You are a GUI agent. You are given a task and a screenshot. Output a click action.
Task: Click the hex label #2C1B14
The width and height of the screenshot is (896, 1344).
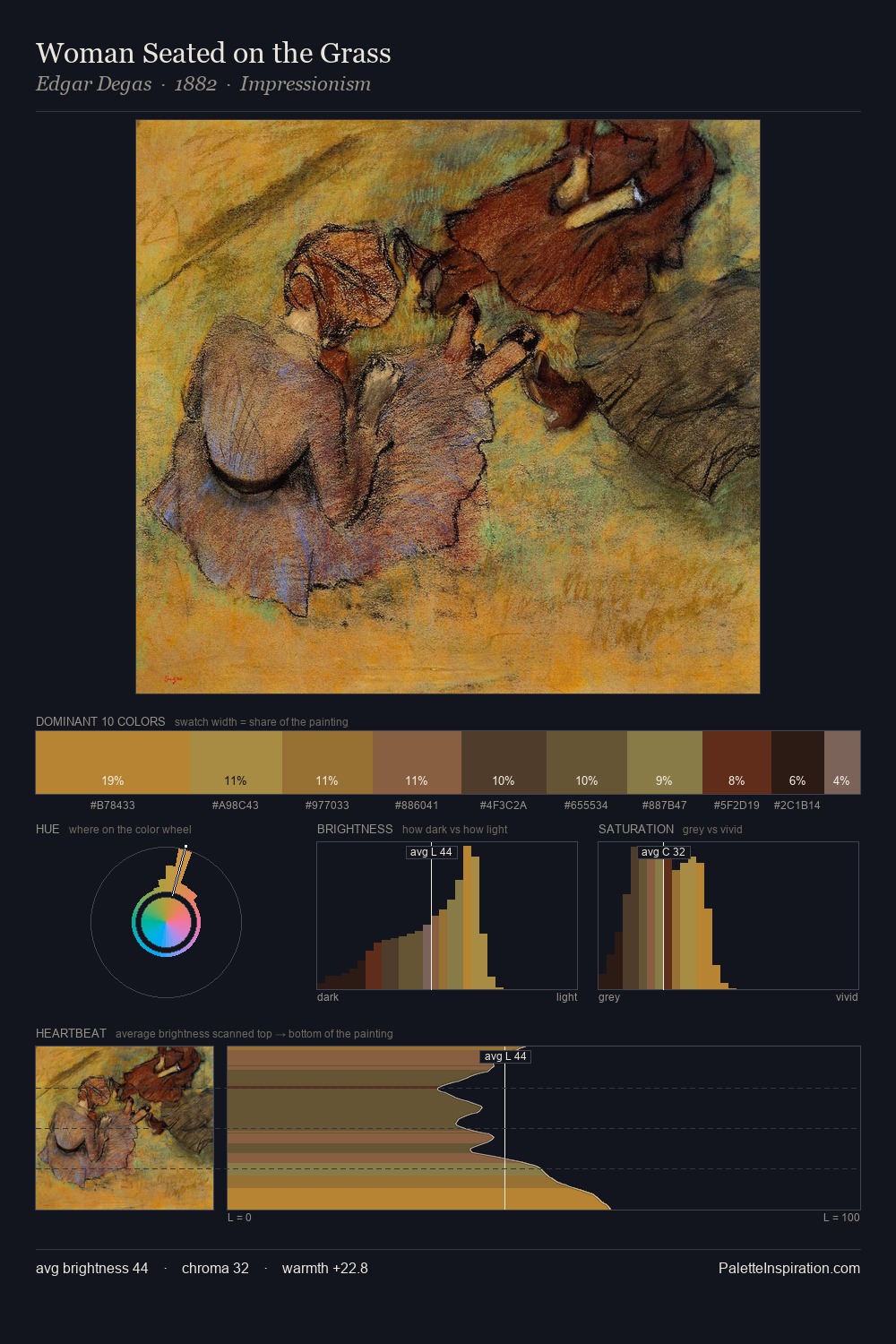tap(797, 806)
